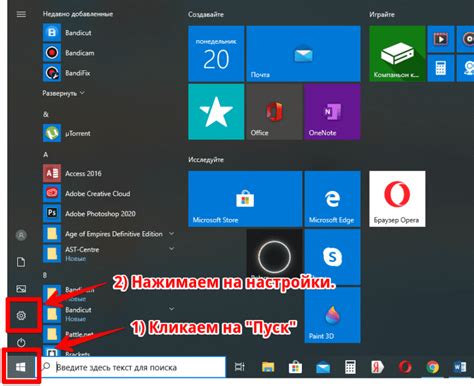The image size is (474, 386).
Task: Open the hamburger menu at top
Action: 21,14
